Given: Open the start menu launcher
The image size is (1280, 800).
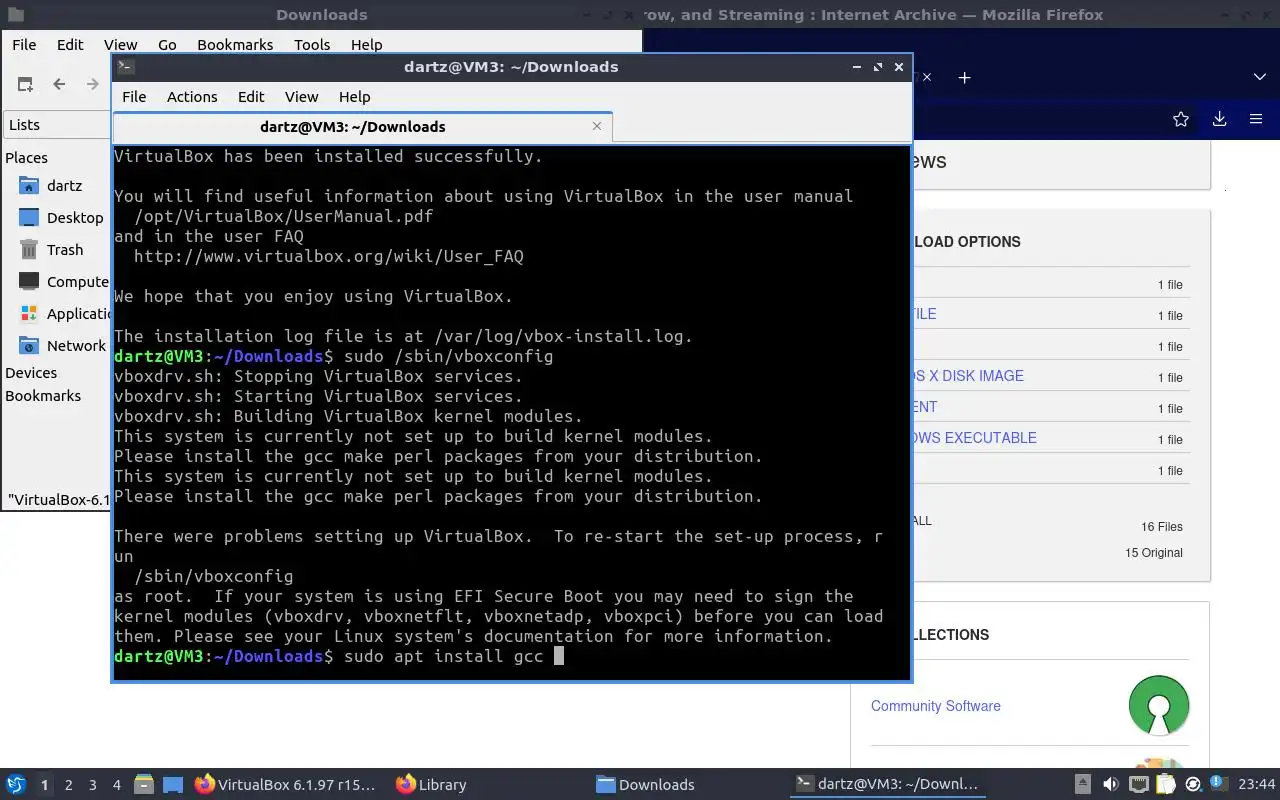Looking at the screenshot, I should (x=16, y=785).
